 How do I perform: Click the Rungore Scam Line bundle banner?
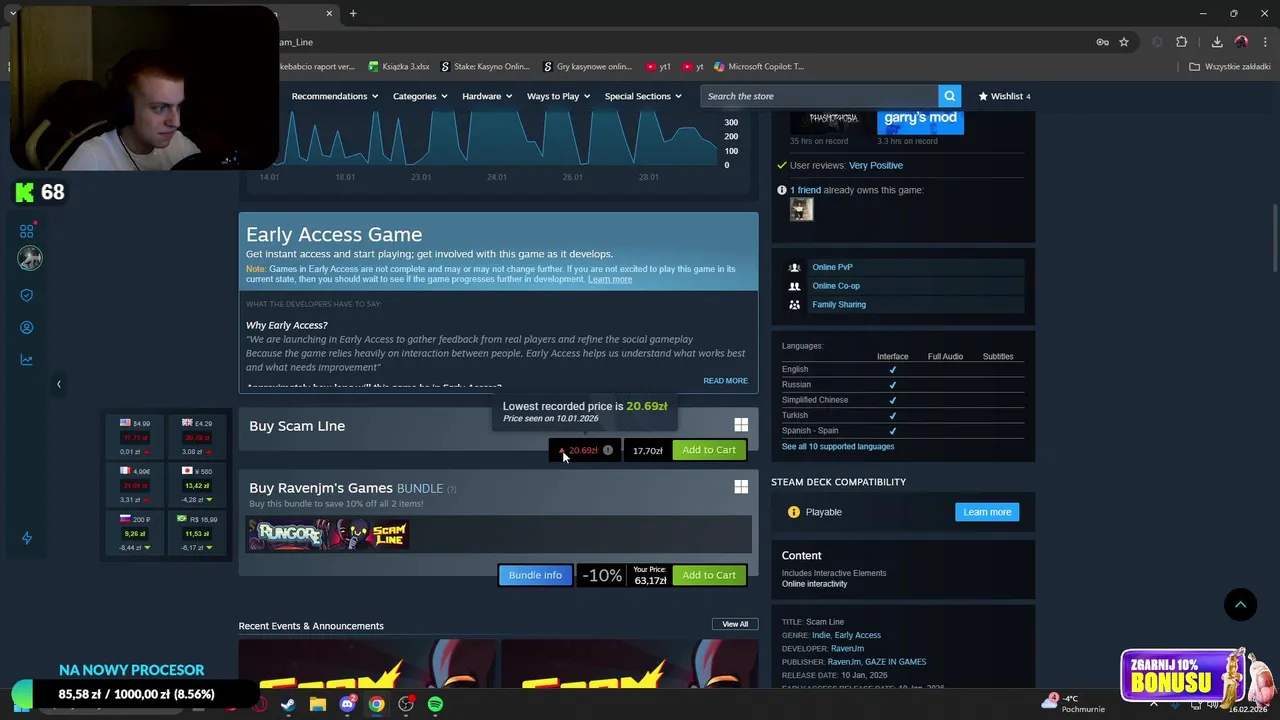(x=330, y=534)
